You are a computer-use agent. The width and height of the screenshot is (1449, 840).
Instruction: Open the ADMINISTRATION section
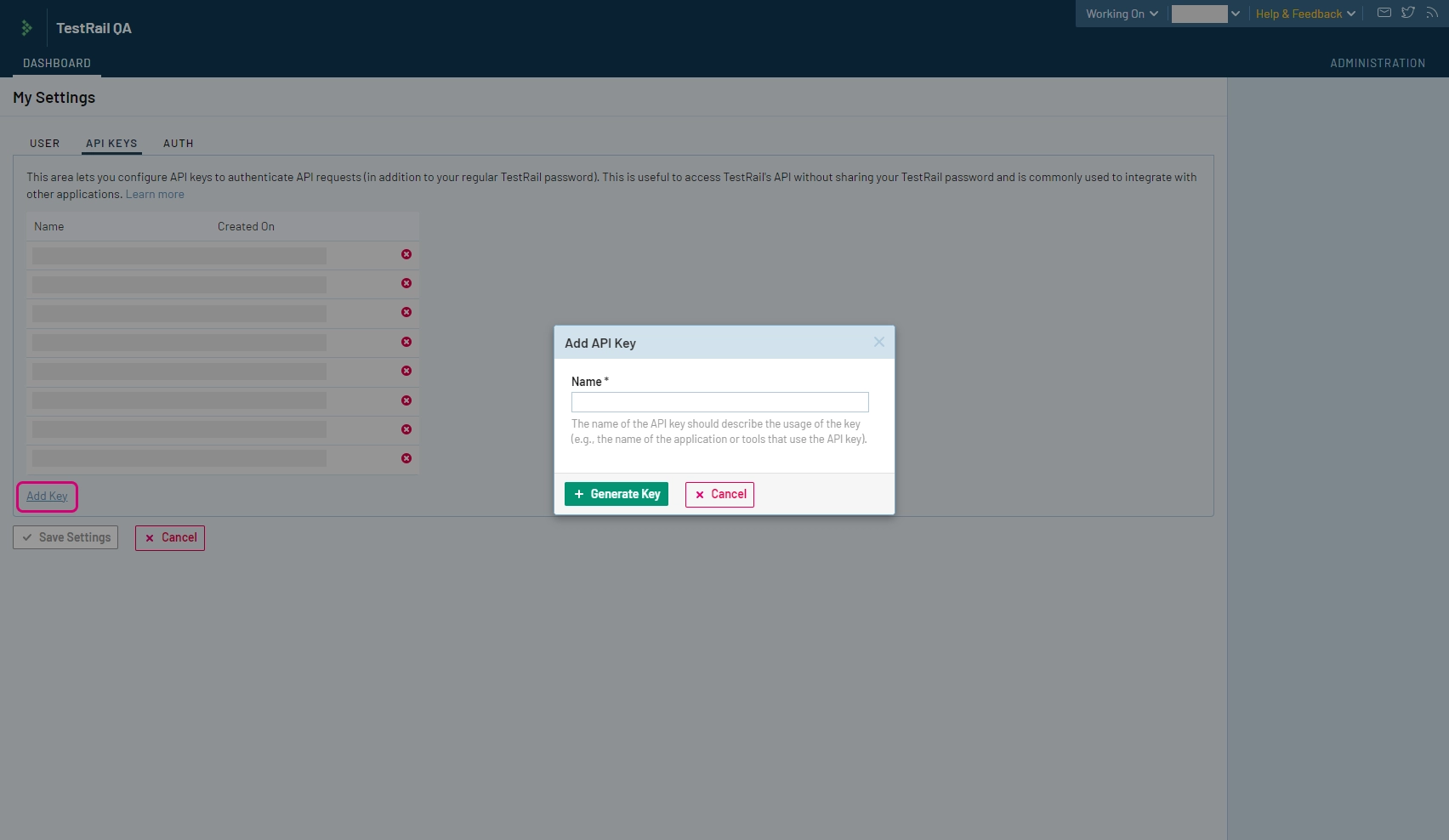[x=1378, y=63]
